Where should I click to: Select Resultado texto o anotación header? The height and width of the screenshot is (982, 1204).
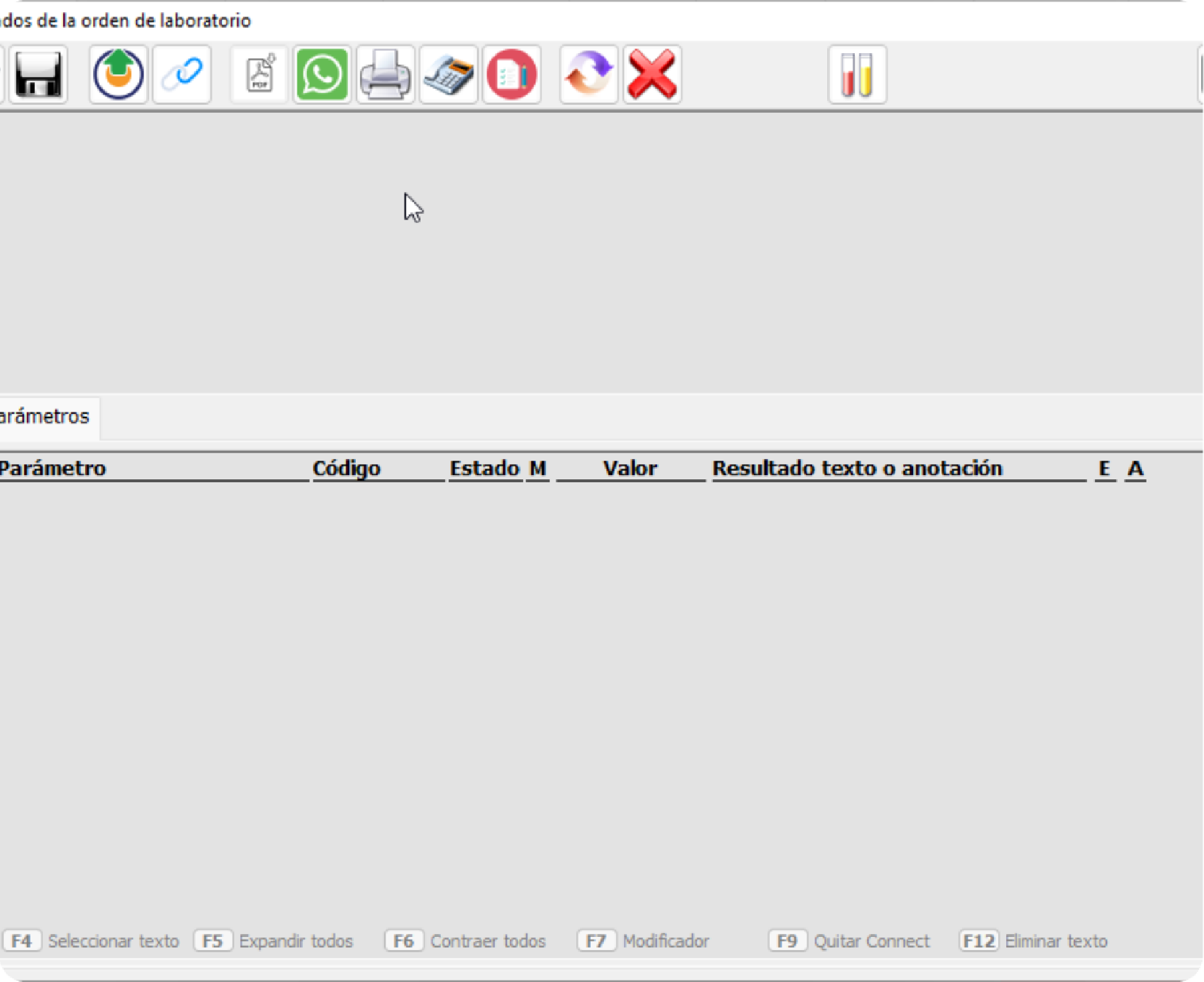point(857,468)
